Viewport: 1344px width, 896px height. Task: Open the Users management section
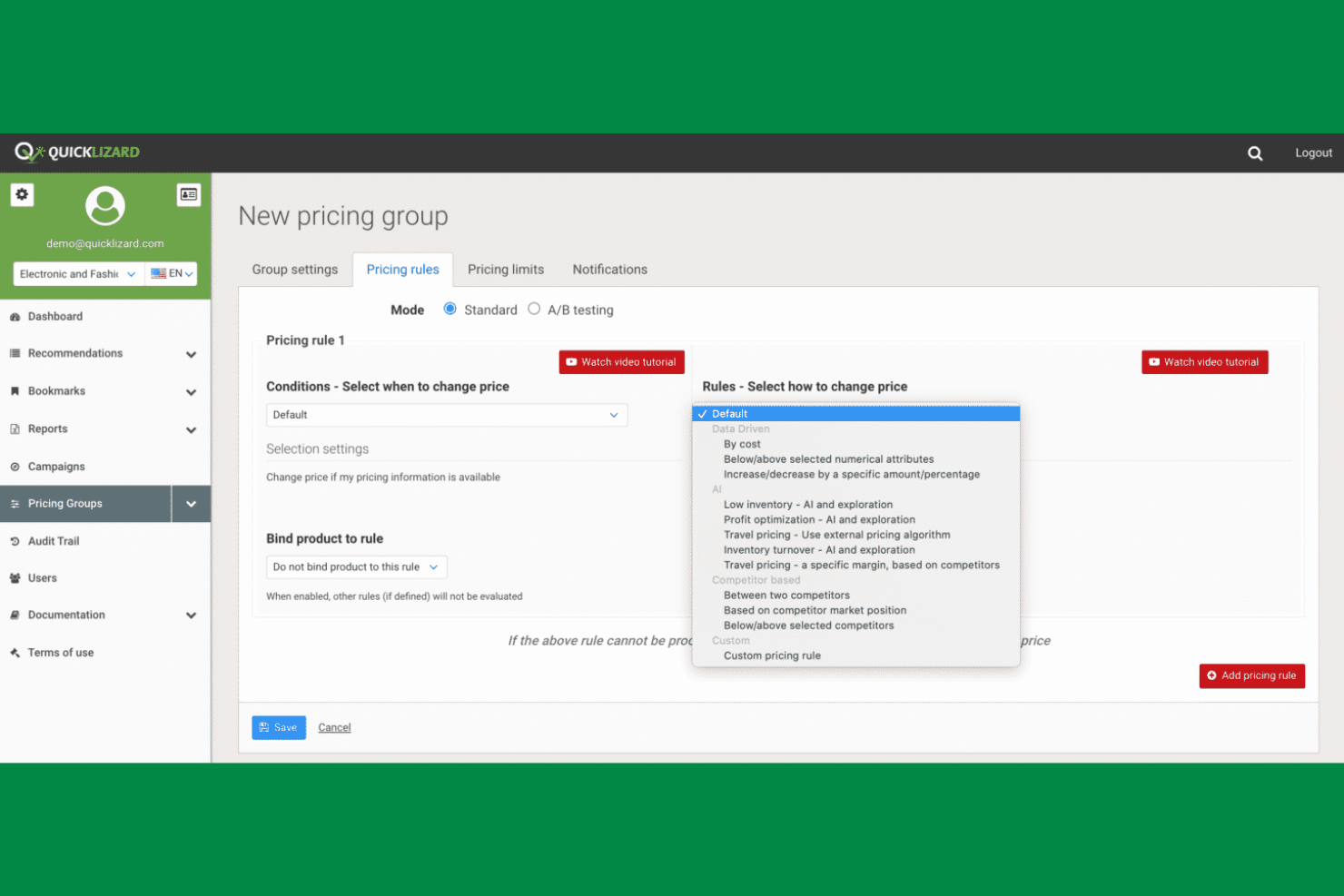42,577
